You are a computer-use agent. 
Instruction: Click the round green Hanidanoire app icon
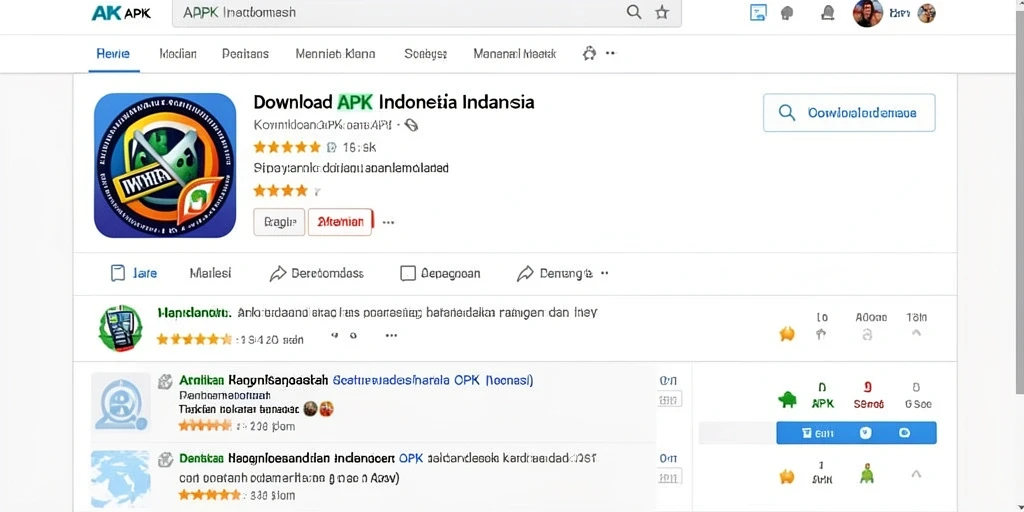tap(120, 328)
